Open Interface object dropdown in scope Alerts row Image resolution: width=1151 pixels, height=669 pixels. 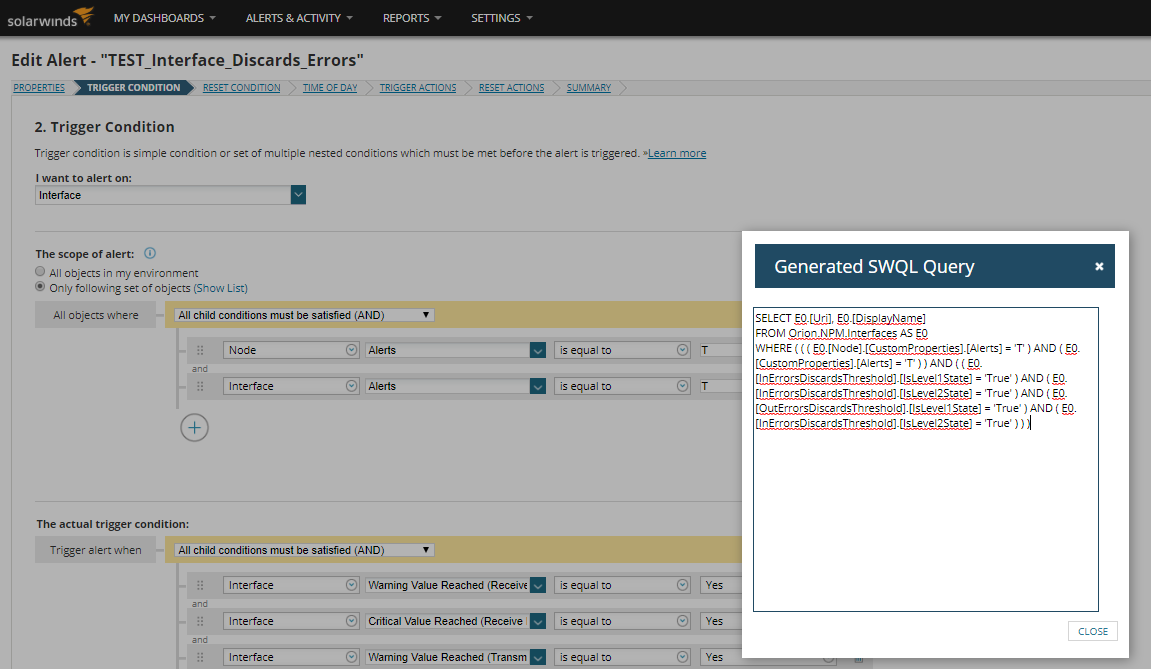coord(291,386)
